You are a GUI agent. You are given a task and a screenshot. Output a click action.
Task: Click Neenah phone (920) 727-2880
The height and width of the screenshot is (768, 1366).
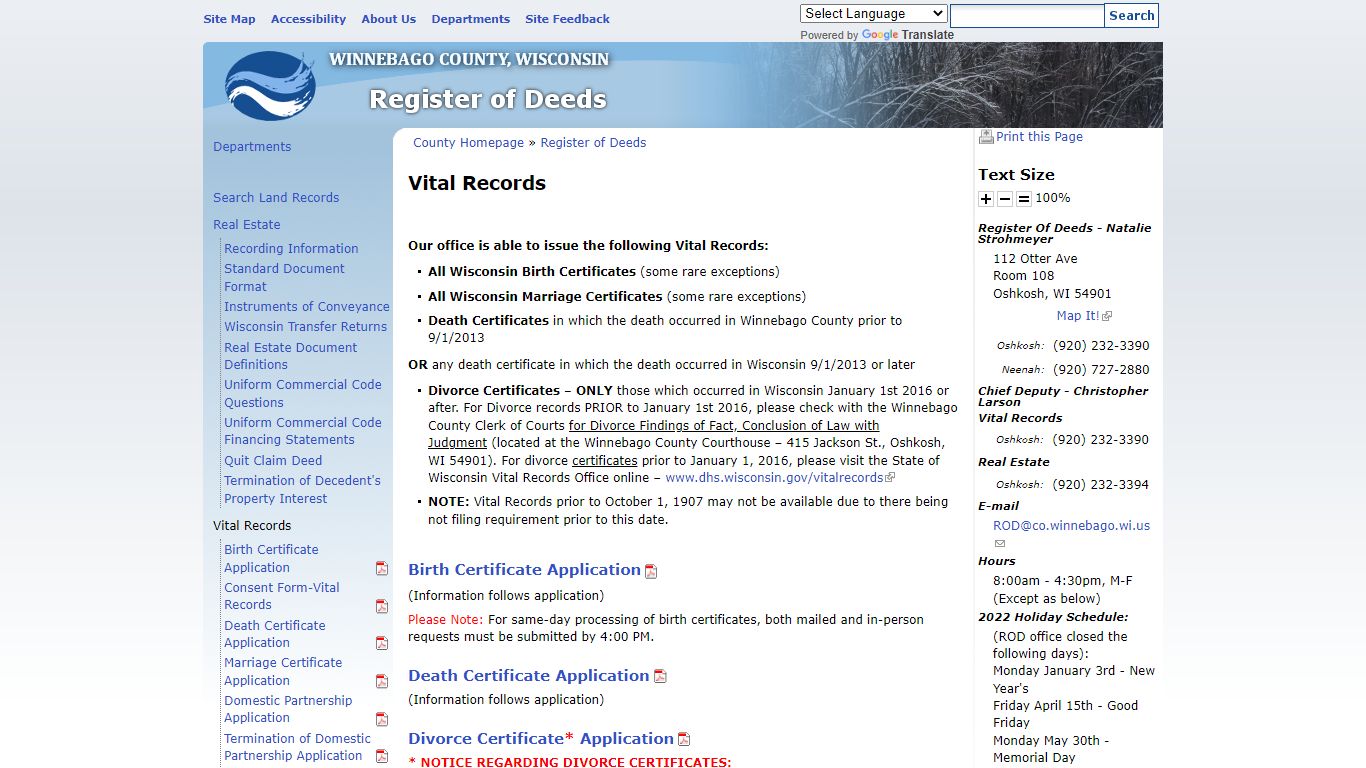pyautogui.click(x=1101, y=370)
